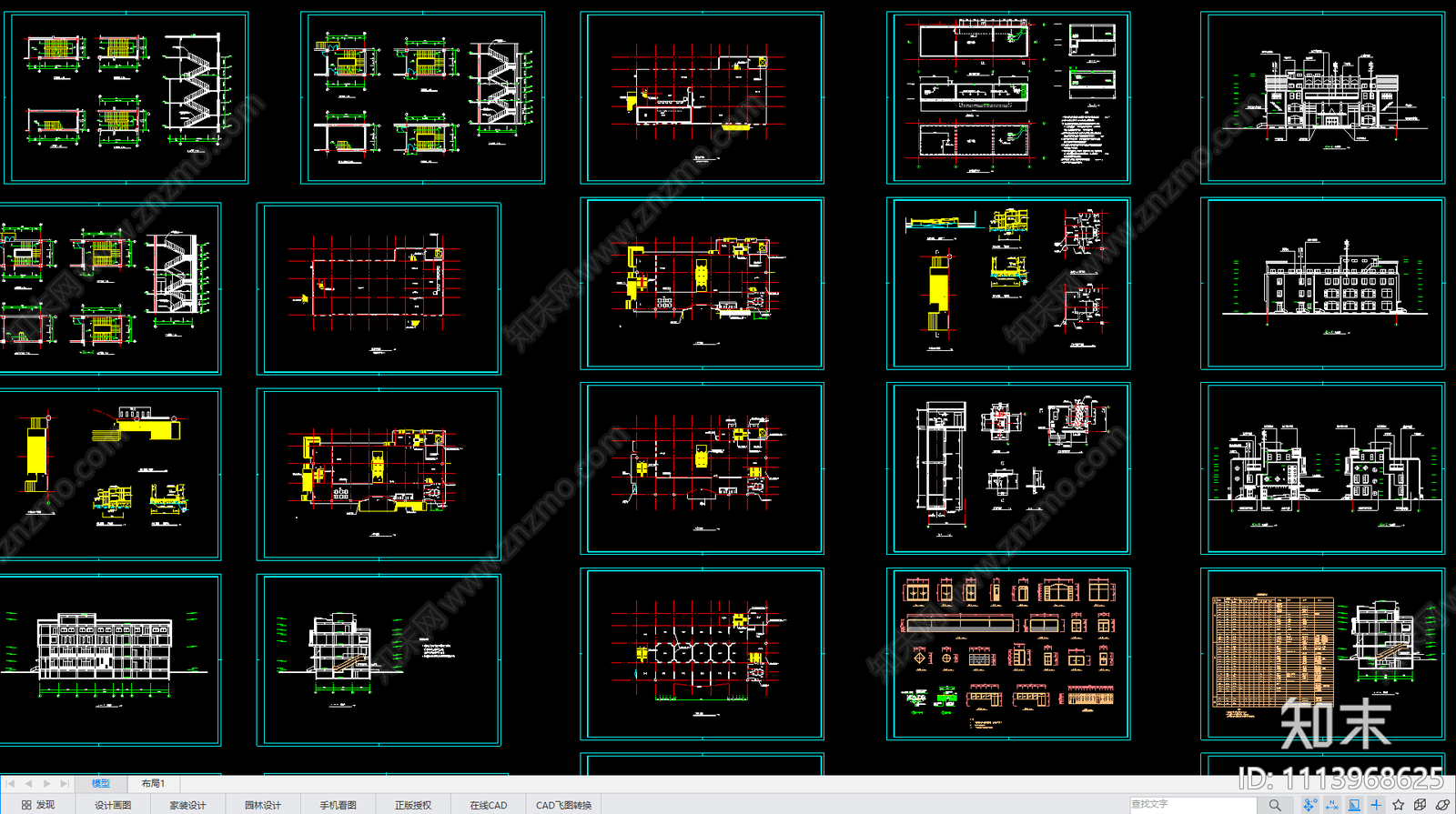Switch to the 布局1 layout tab

153,783
